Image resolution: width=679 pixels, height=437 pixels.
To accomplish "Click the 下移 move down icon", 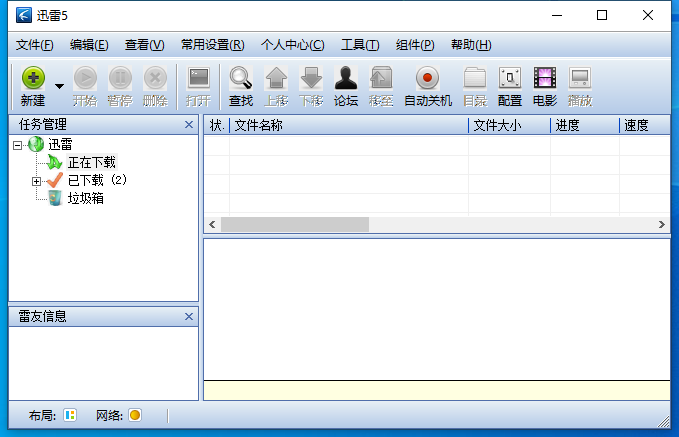I will 311,86.
